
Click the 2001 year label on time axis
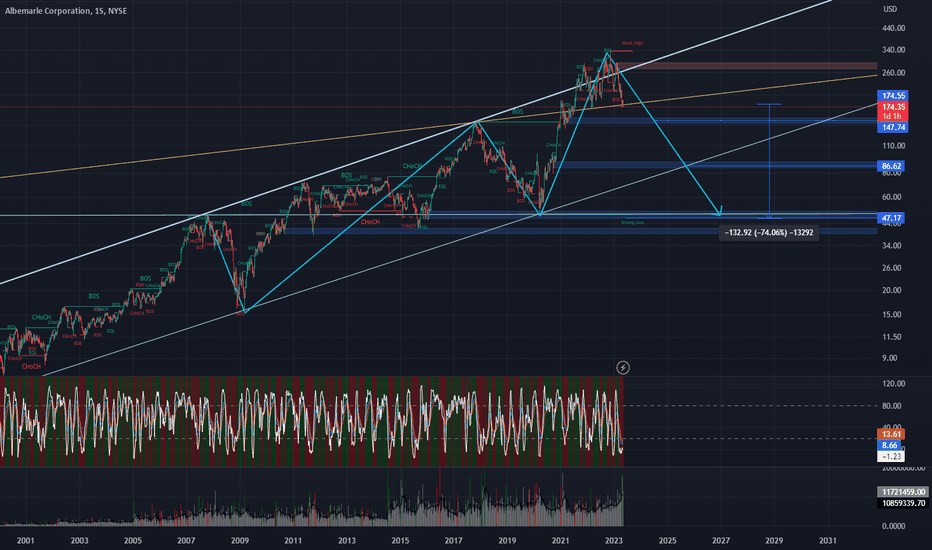click(26, 540)
